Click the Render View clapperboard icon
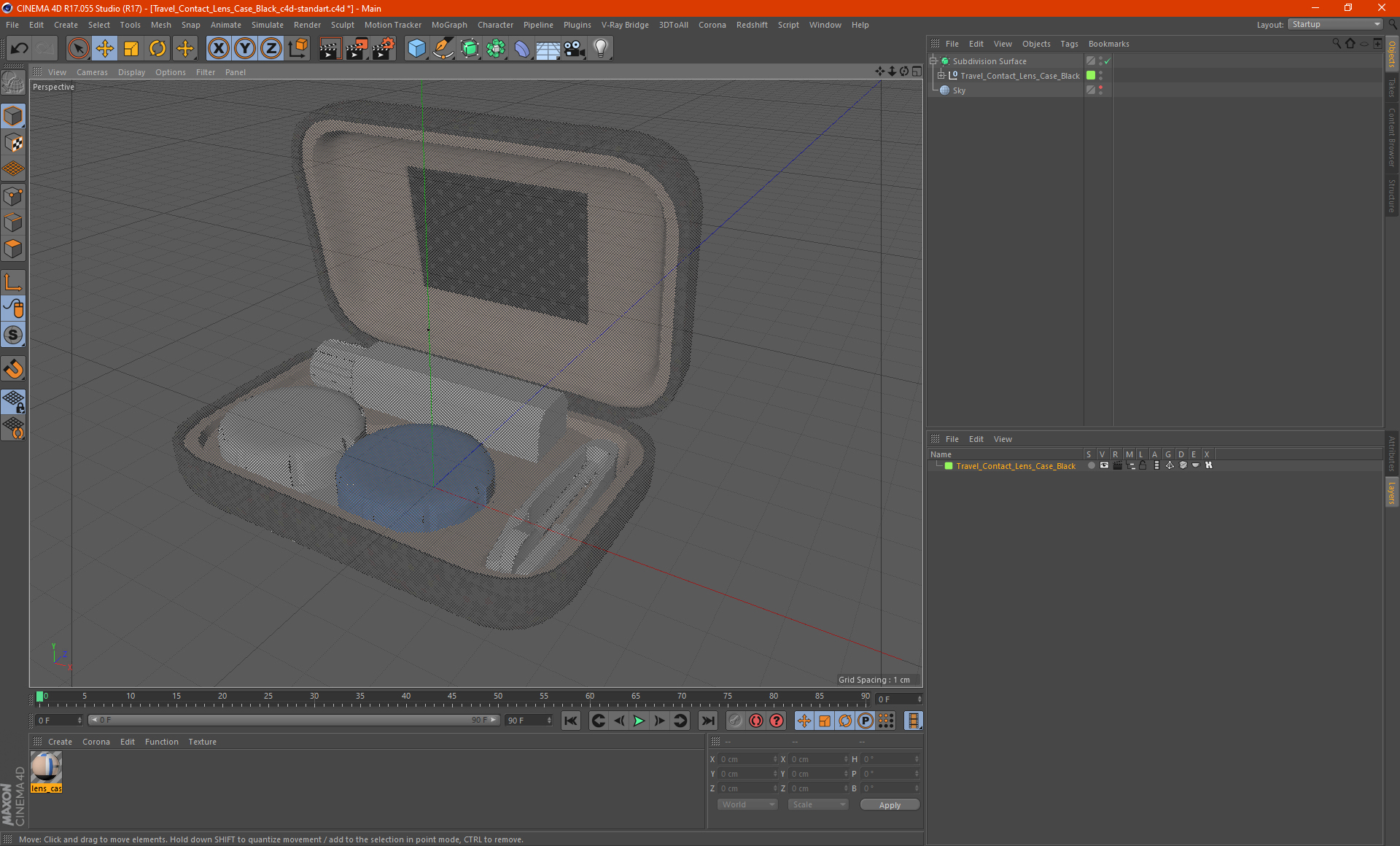 330,49
